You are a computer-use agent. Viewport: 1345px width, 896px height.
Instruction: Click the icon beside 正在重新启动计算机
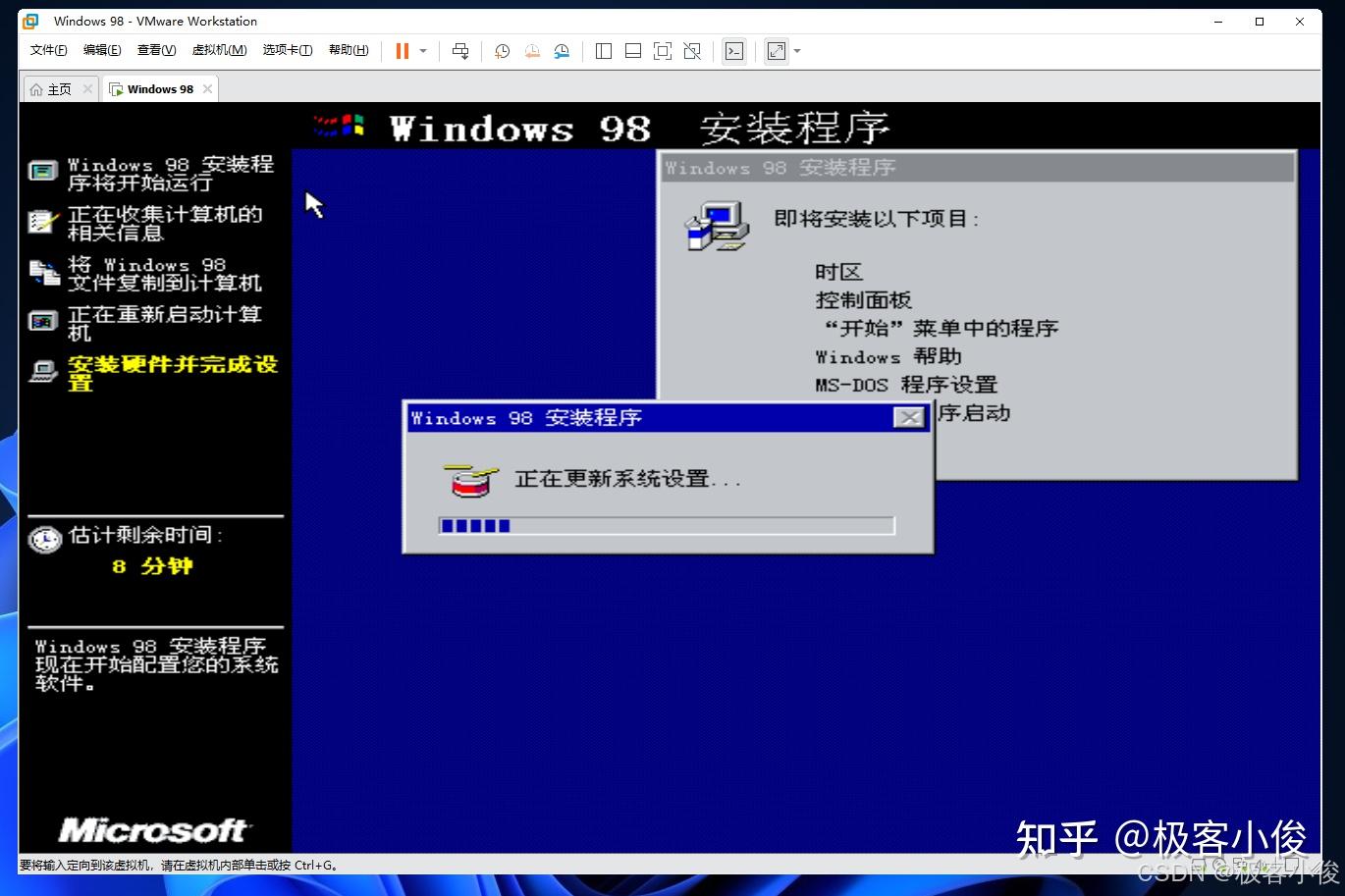(x=43, y=322)
